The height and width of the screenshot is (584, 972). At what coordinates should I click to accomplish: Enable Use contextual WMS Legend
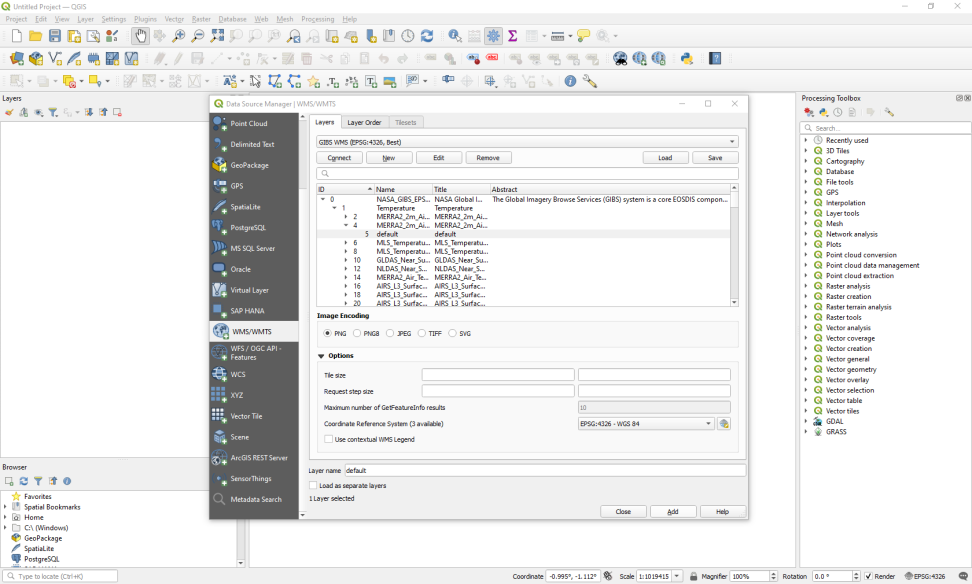329,439
